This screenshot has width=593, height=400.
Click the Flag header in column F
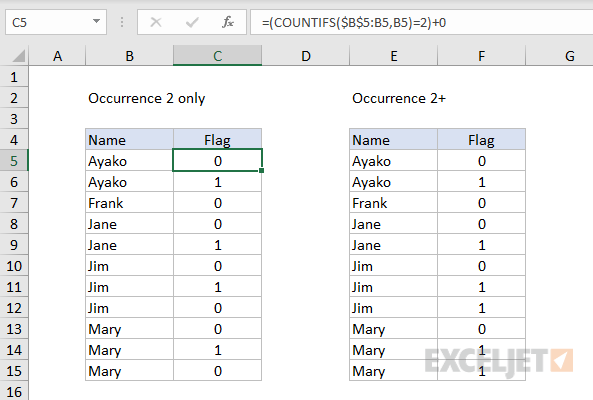click(481, 140)
